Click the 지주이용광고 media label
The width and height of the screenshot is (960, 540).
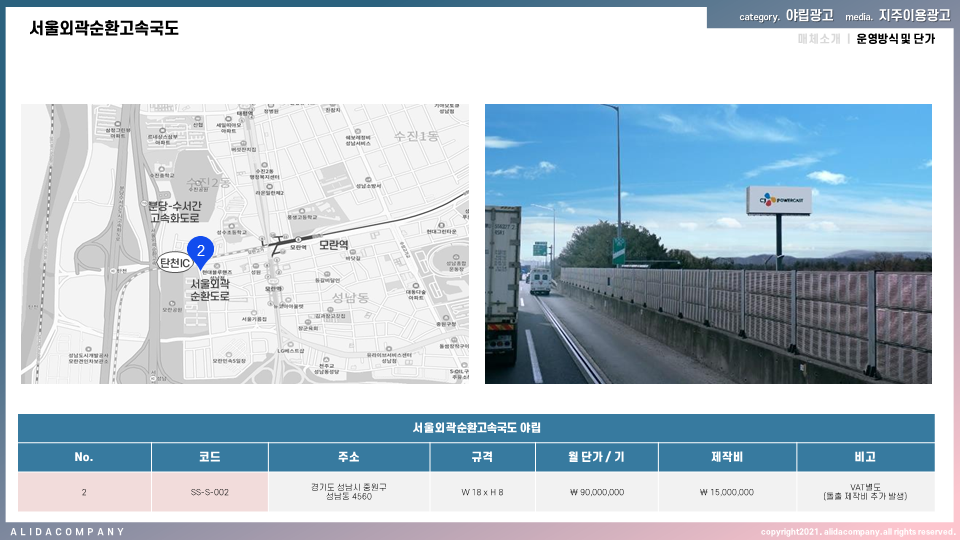[x=914, y=16]
